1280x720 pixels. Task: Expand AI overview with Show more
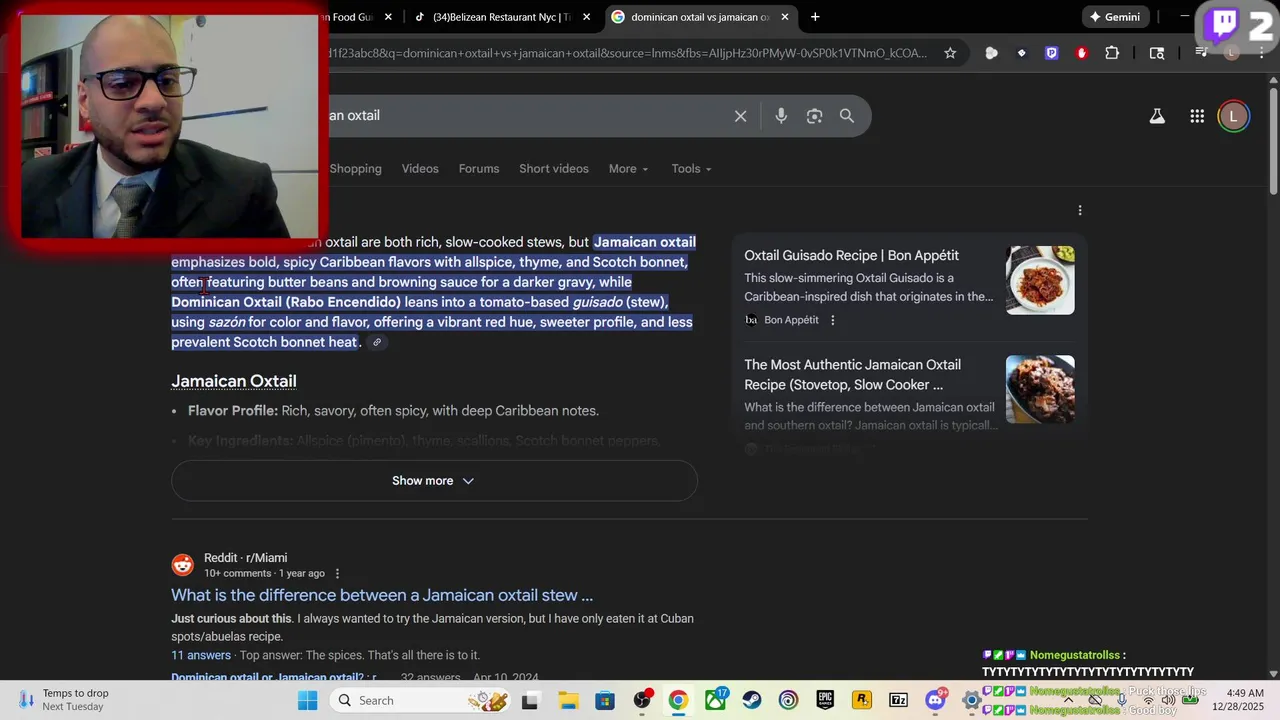point(434,481)
